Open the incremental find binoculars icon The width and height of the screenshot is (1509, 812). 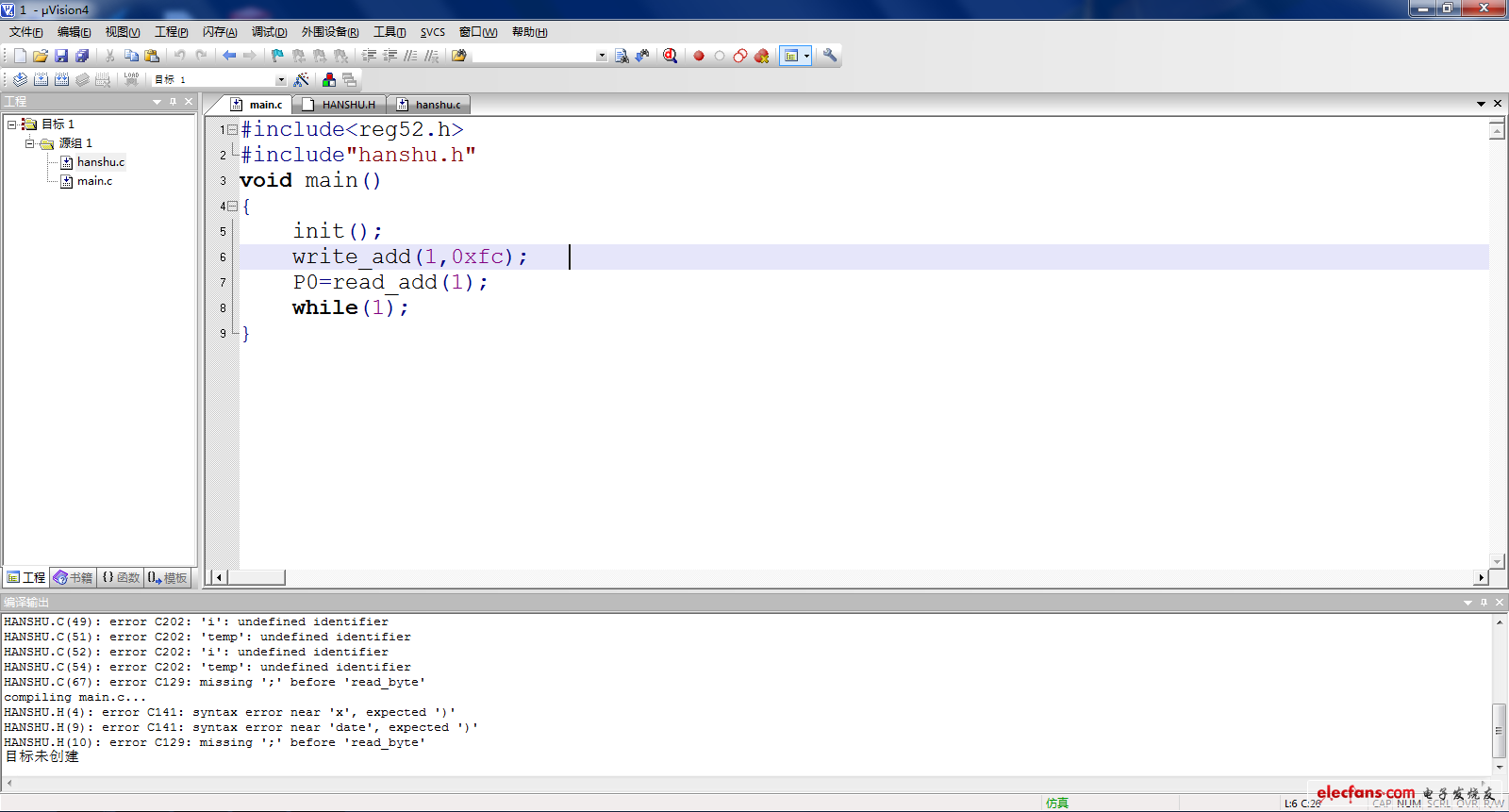[642, 56]
